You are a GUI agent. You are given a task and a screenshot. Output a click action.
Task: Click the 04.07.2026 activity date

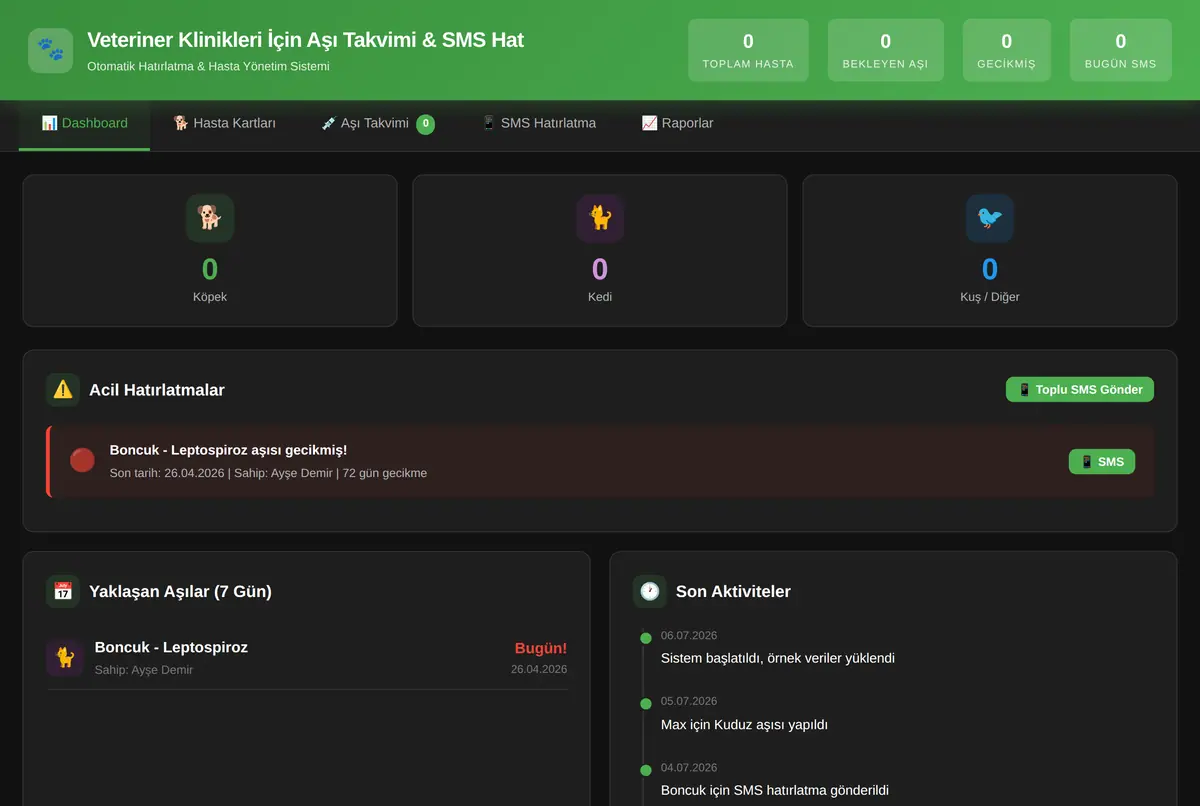coord(689,768)
